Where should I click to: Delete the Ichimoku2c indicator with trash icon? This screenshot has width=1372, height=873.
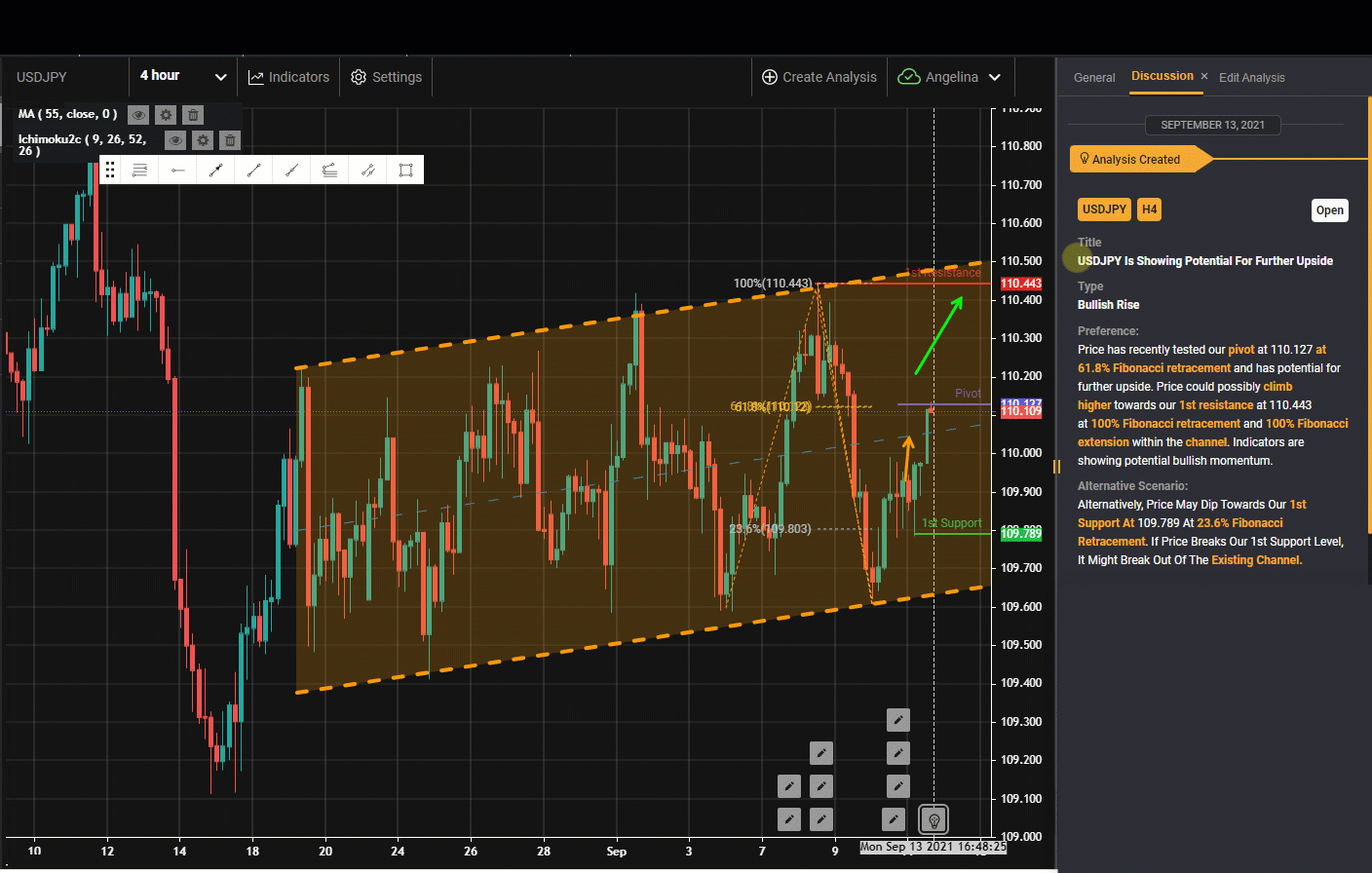[230, 140]
